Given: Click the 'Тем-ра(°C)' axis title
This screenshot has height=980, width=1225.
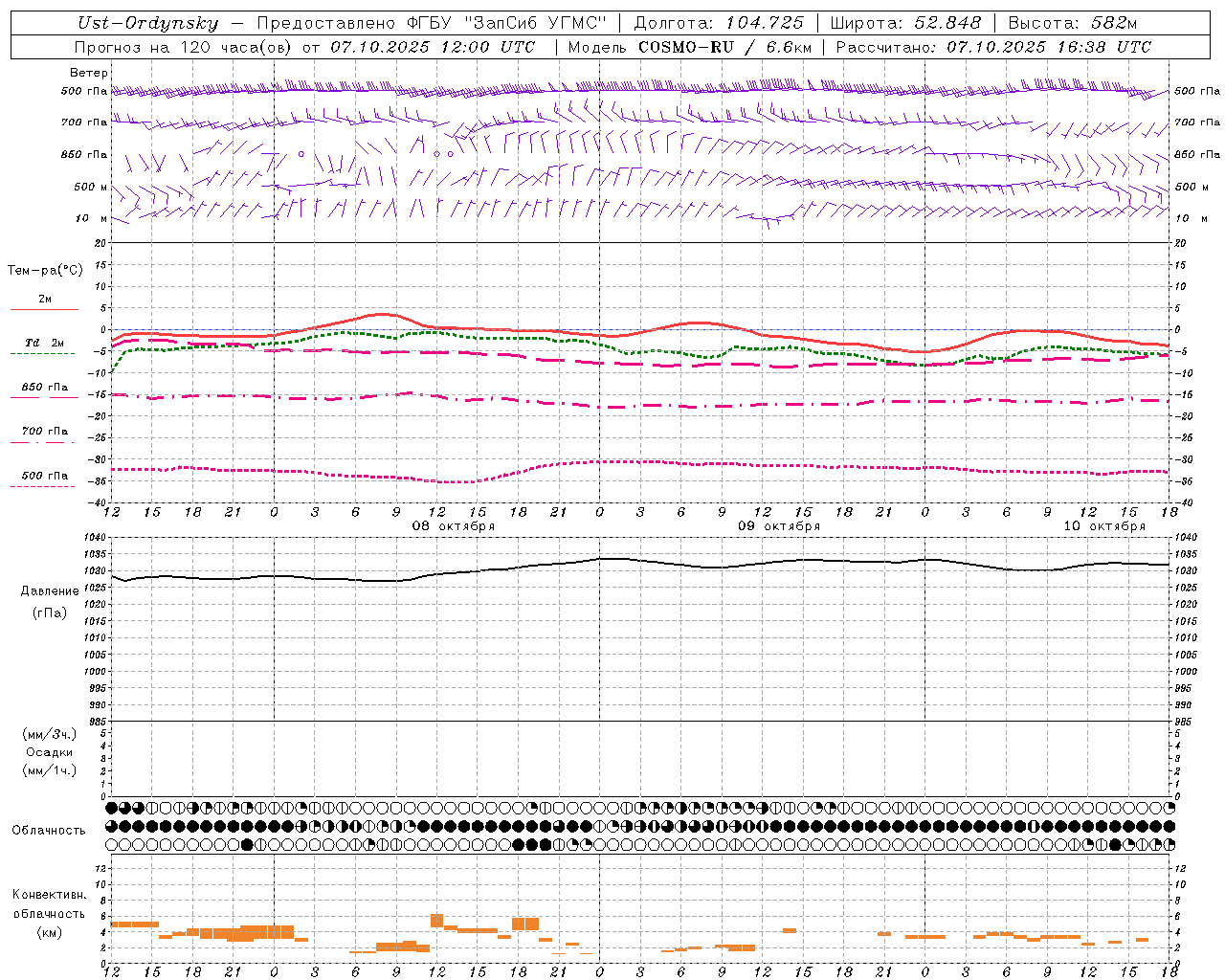Looking at the screenshot, I should 45,270.
